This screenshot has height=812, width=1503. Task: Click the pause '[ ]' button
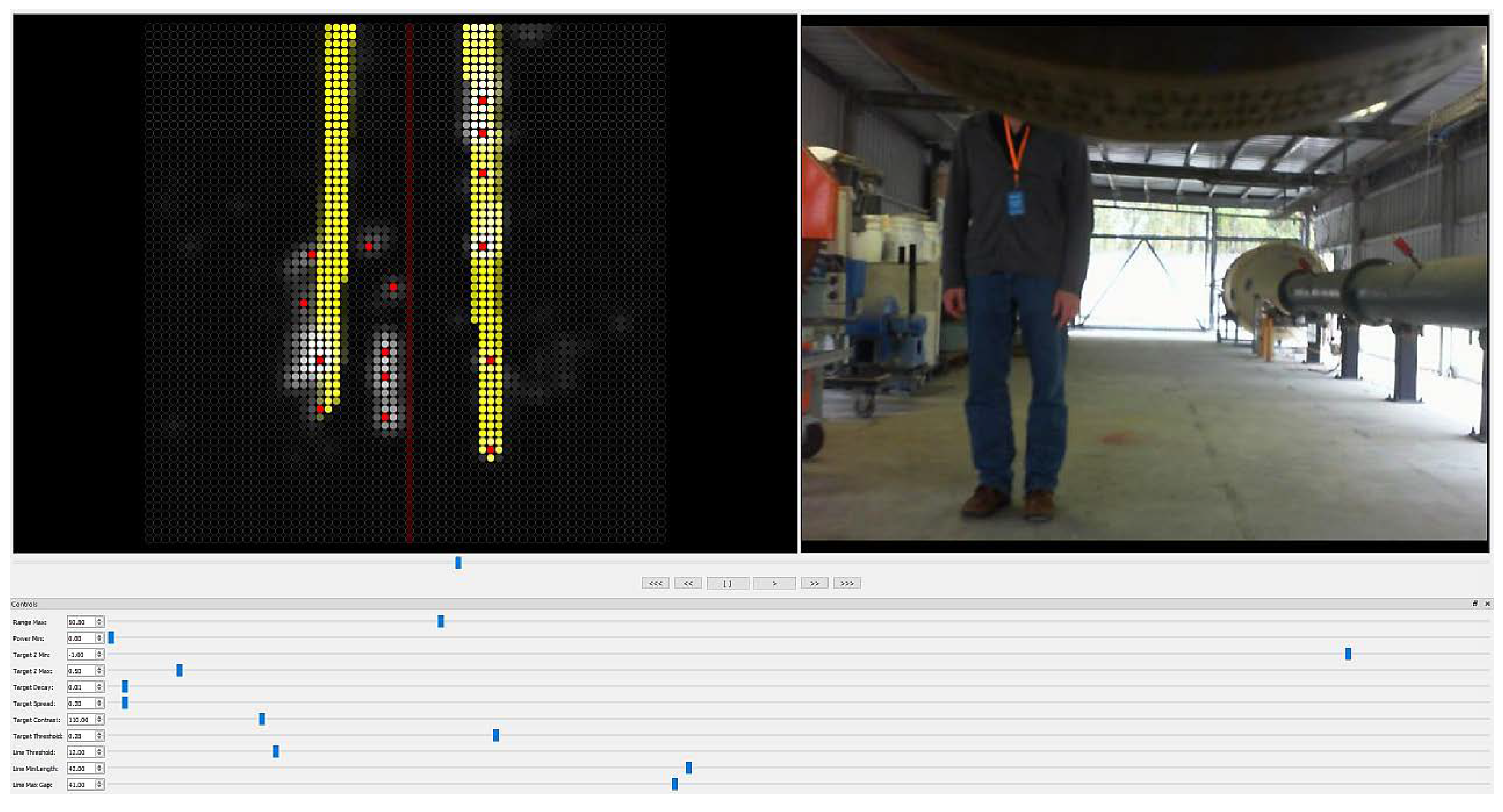pyautogui.click(x=727, y=584)
